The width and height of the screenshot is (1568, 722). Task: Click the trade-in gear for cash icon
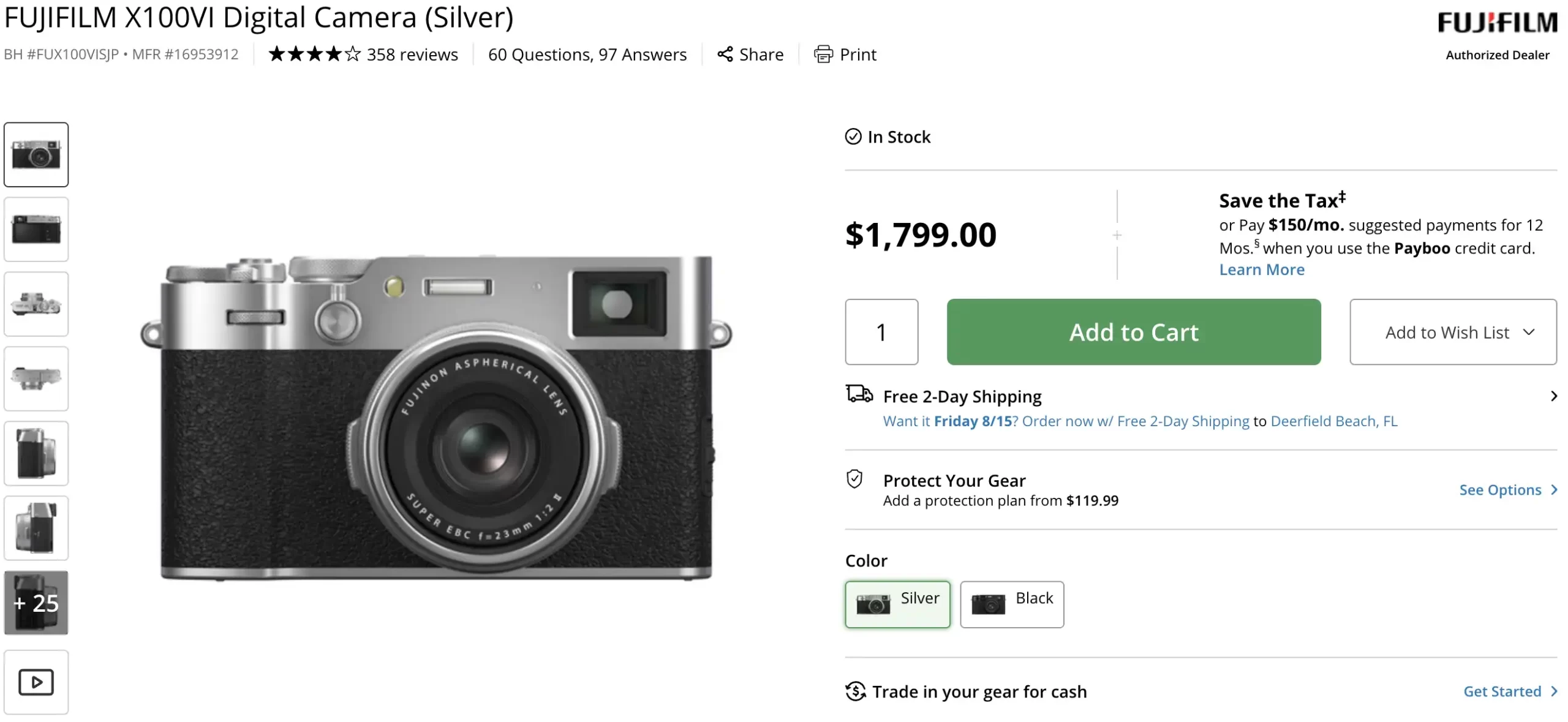[854, 691]
